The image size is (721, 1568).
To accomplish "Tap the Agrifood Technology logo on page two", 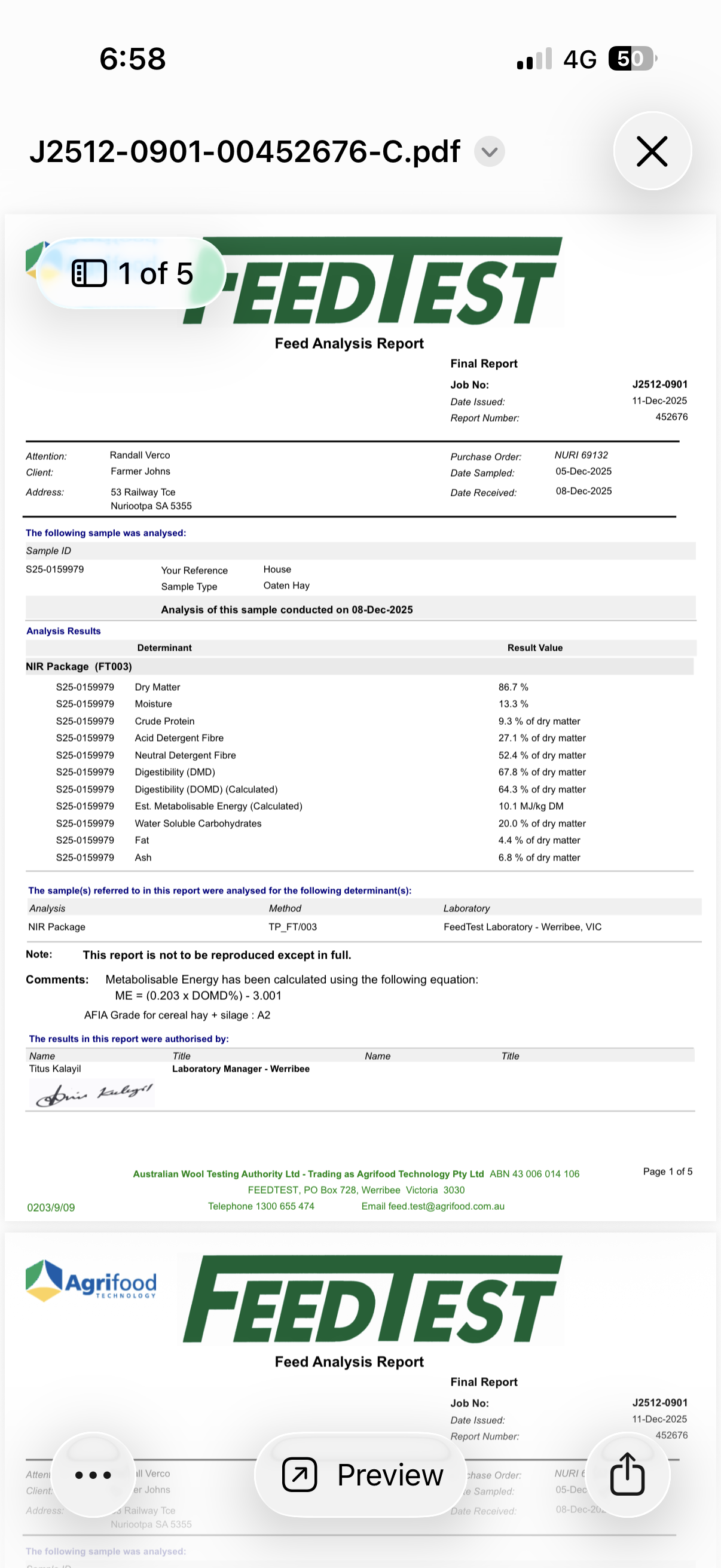I will tap(91, 1281).
